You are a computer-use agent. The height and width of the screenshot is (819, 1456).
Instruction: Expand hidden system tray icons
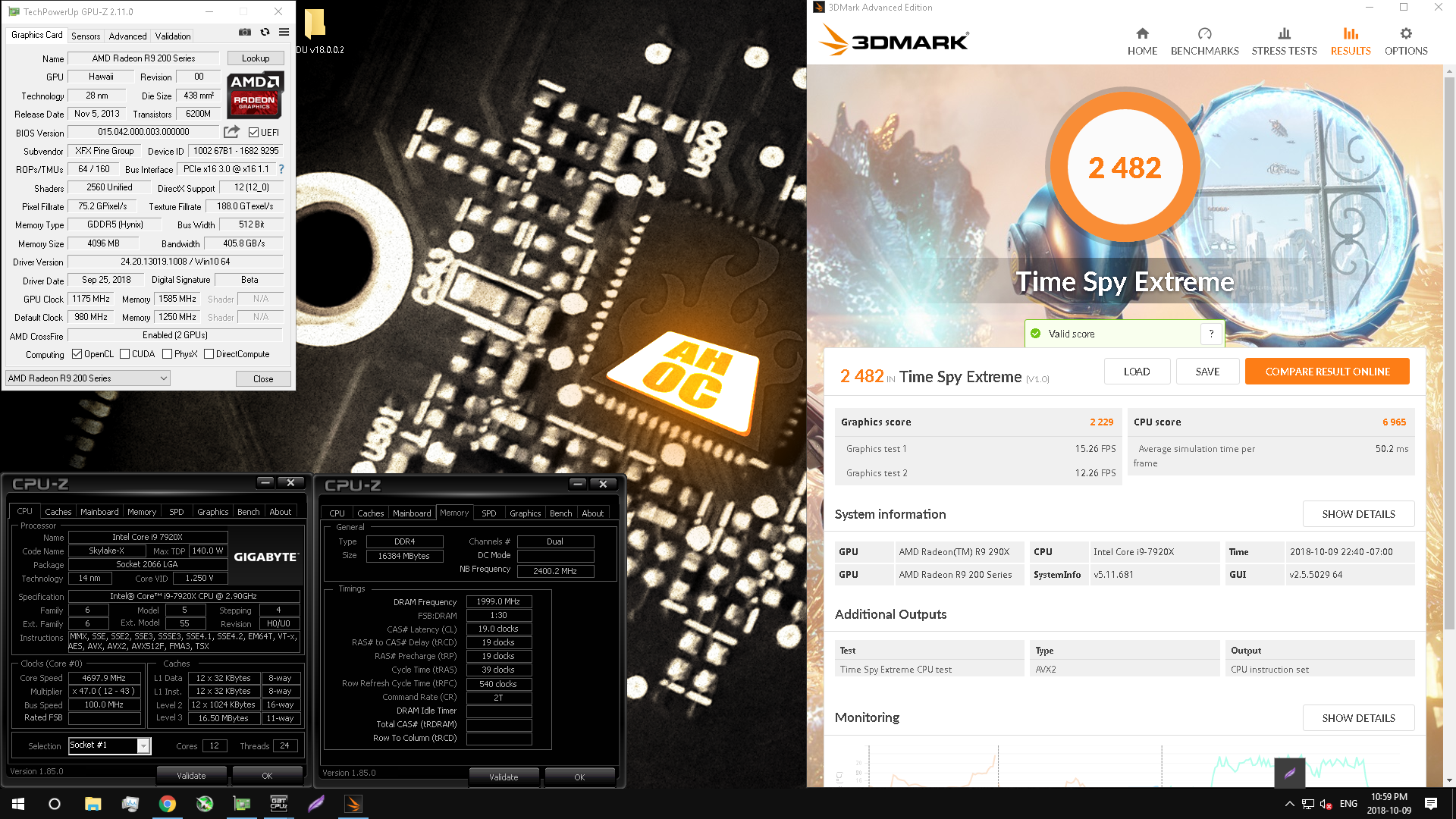click(x=1289, y=804)
